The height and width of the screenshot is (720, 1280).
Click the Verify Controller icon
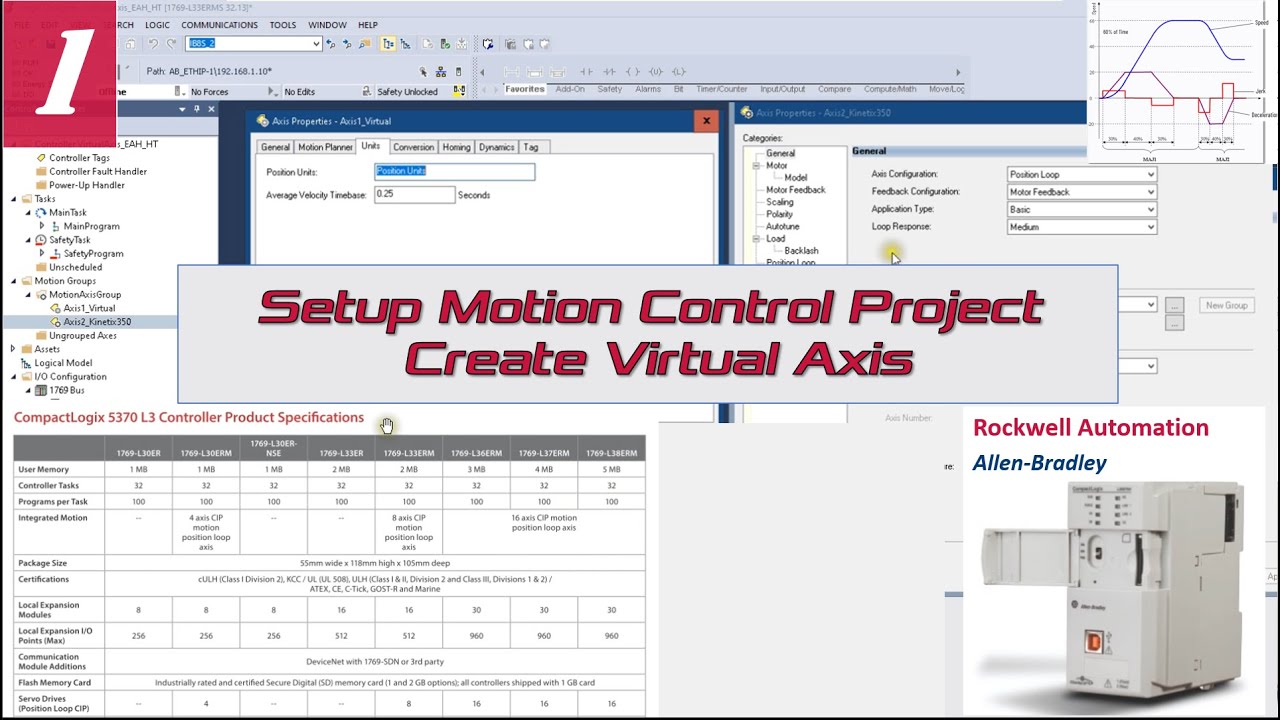(x=443, y=44)
